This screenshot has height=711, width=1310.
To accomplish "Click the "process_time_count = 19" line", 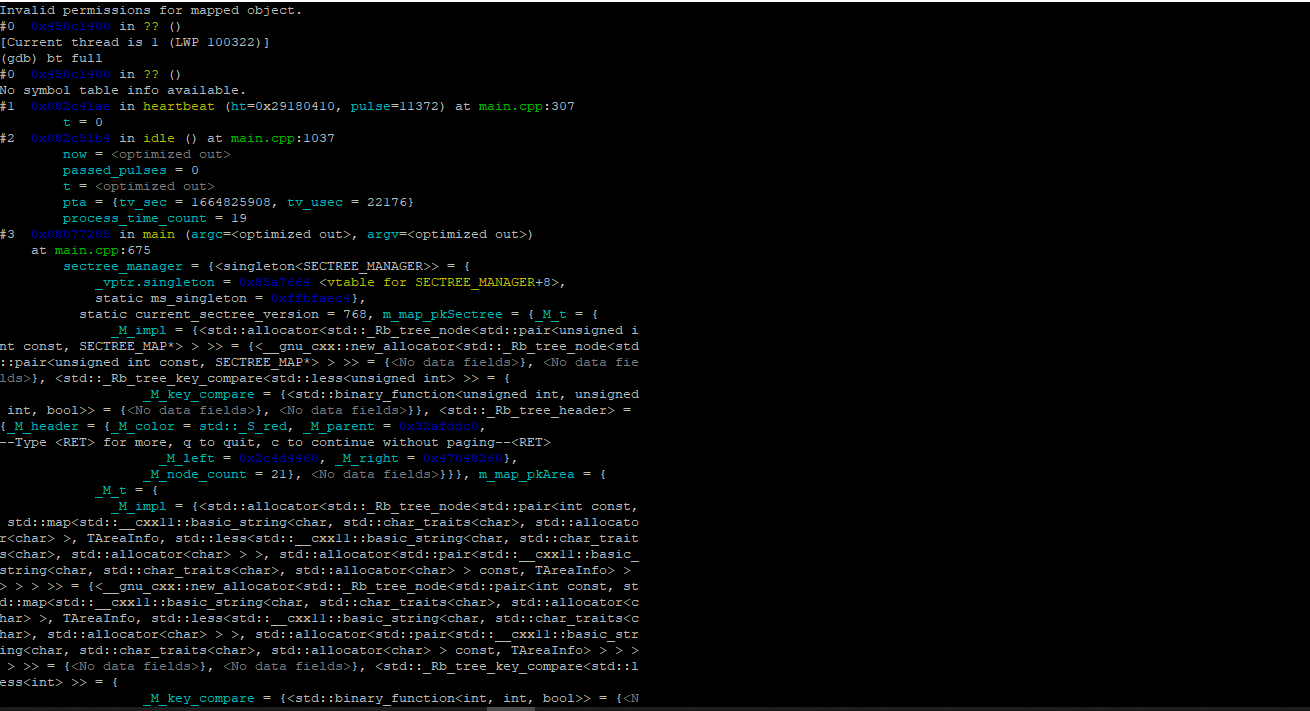I will (x=155, y=218).
